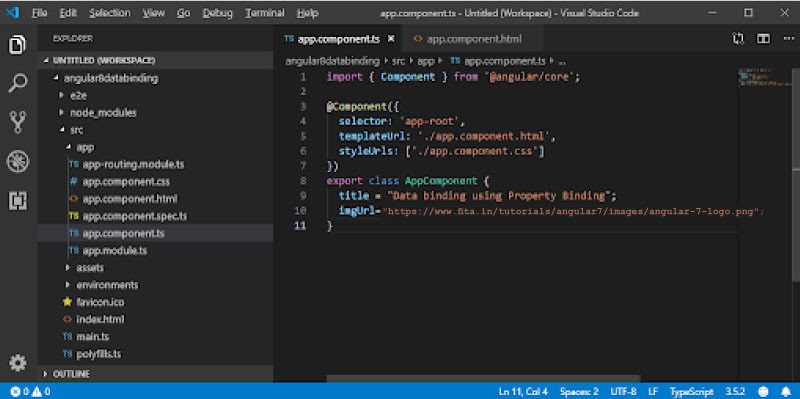The width and height of the screenshot is (800, 399).
Task: Click the VS Code logo in title bar
Action: click(x=12, y=13)
